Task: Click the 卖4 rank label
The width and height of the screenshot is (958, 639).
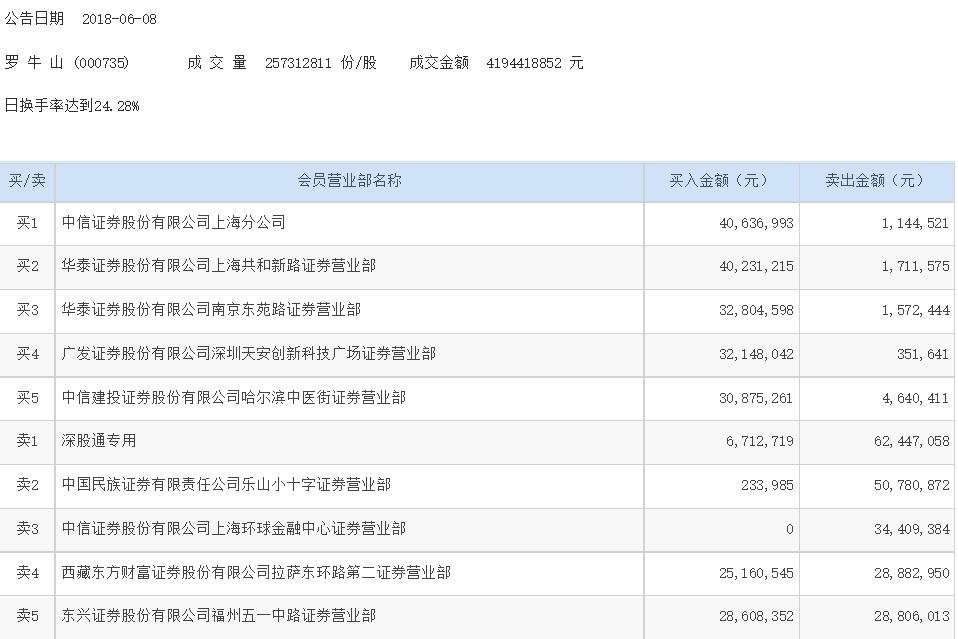Action: pos(27,573)
